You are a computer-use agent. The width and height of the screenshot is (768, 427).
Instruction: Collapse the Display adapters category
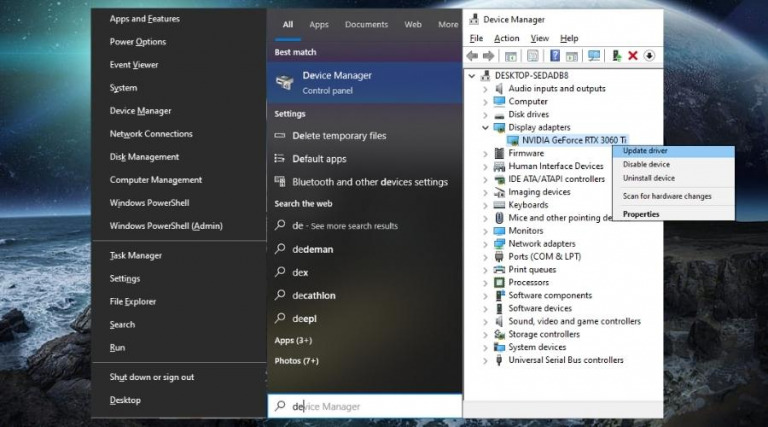486,127
